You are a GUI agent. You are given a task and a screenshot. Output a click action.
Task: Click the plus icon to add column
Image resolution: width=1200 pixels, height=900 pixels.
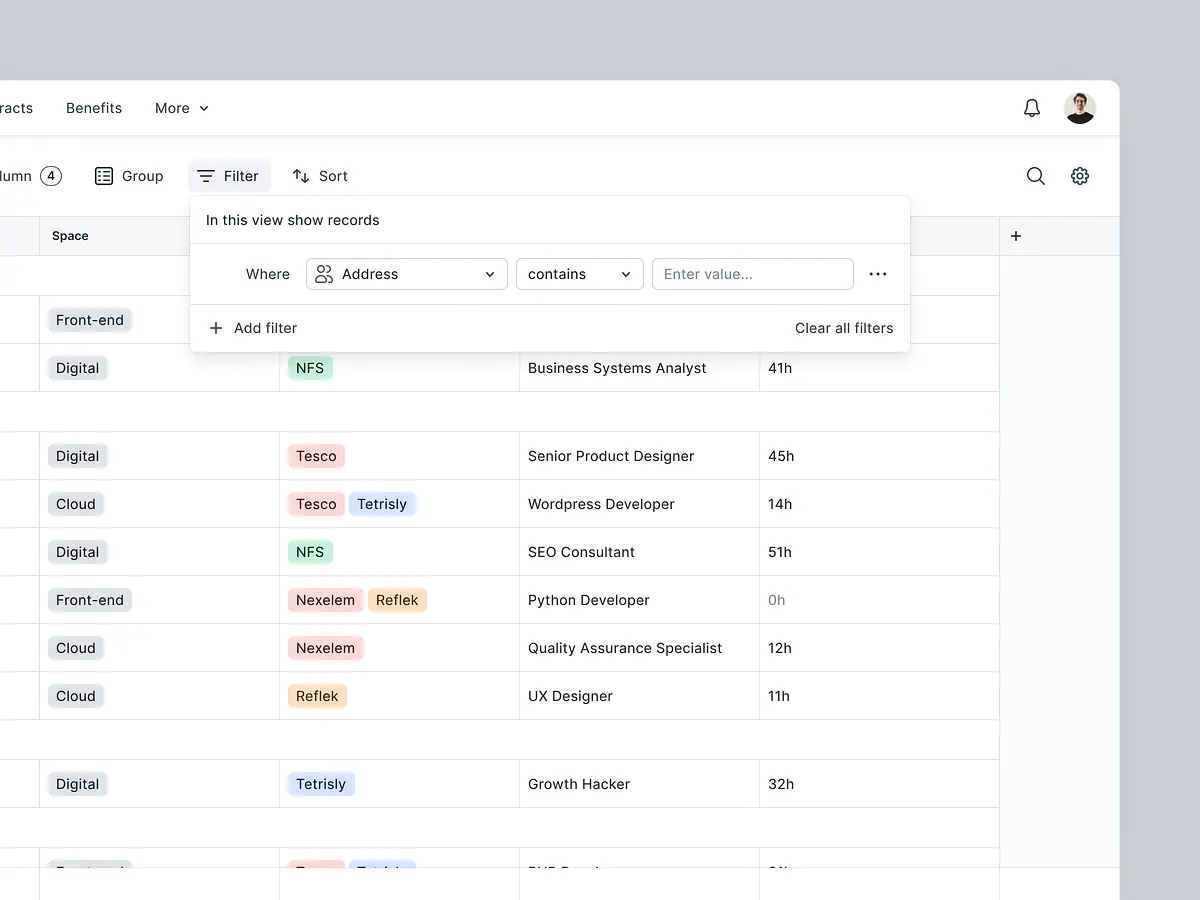(1016, 236)
